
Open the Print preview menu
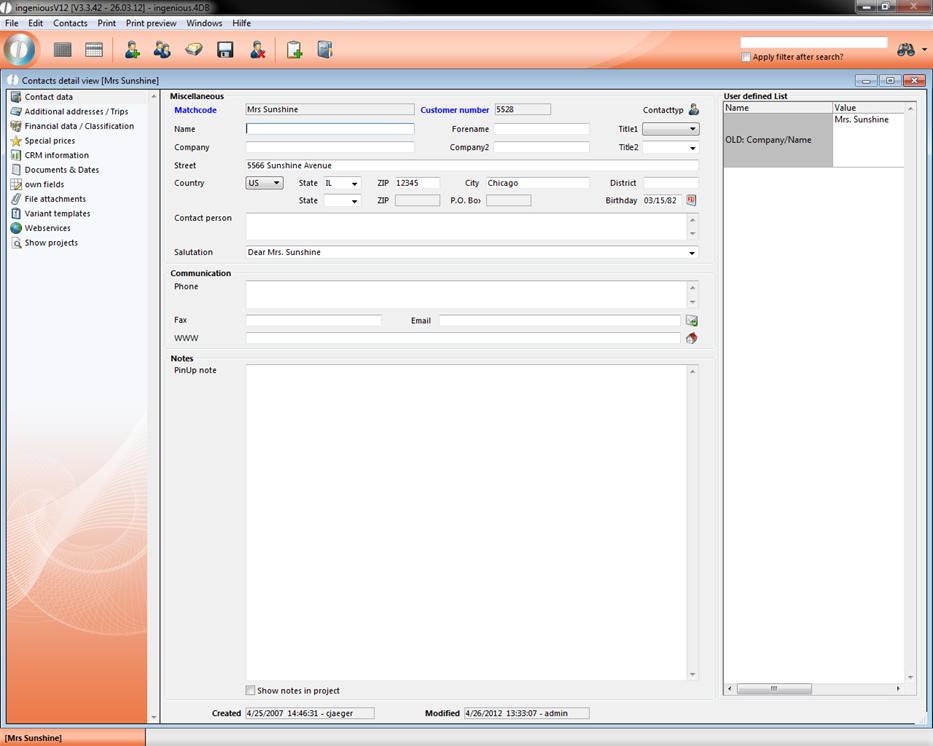pos(151,23)
